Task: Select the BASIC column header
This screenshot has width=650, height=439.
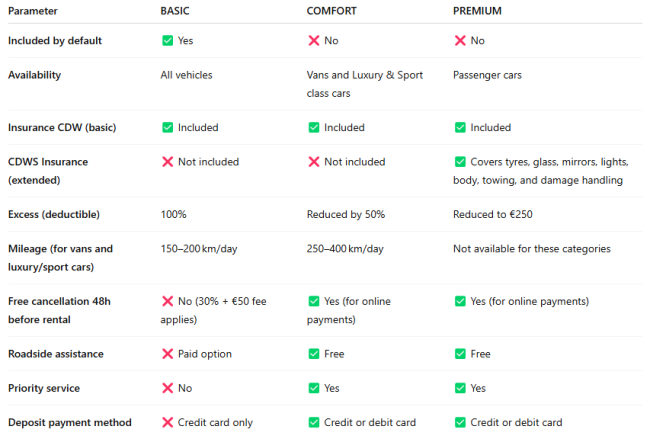Action: click(175, 11)
